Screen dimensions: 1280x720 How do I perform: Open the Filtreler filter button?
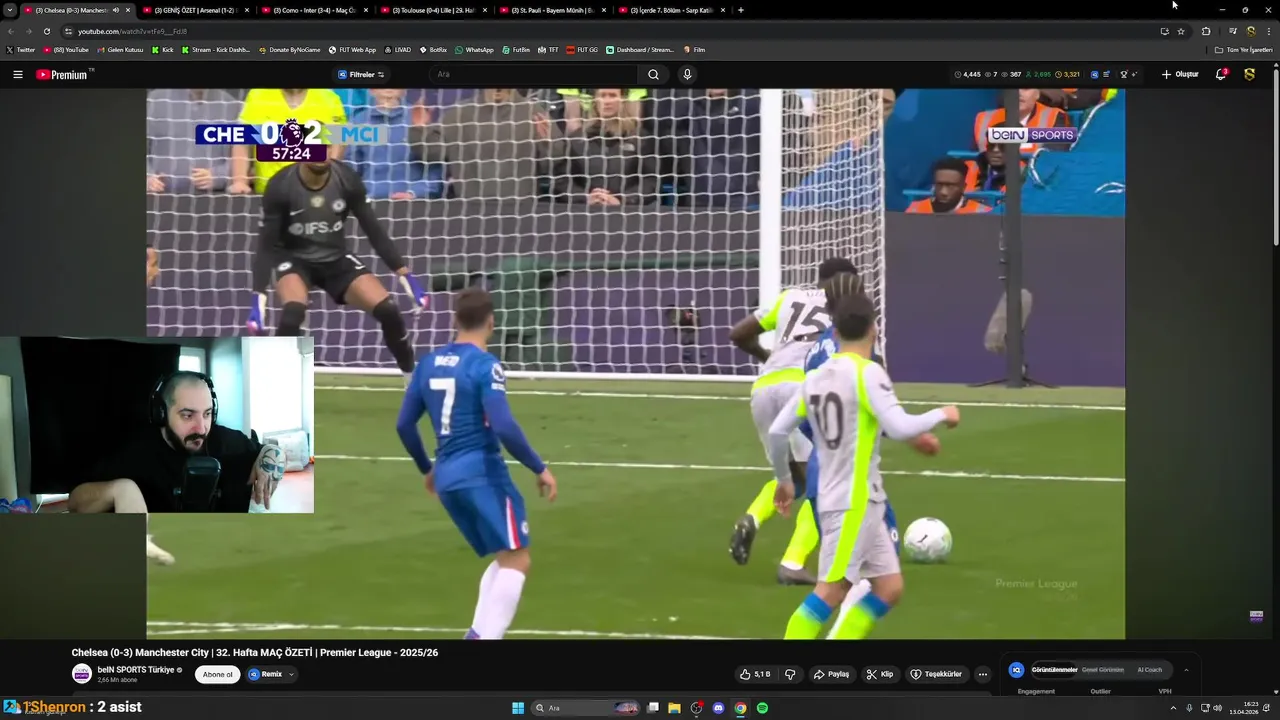[x=361, y=74]
